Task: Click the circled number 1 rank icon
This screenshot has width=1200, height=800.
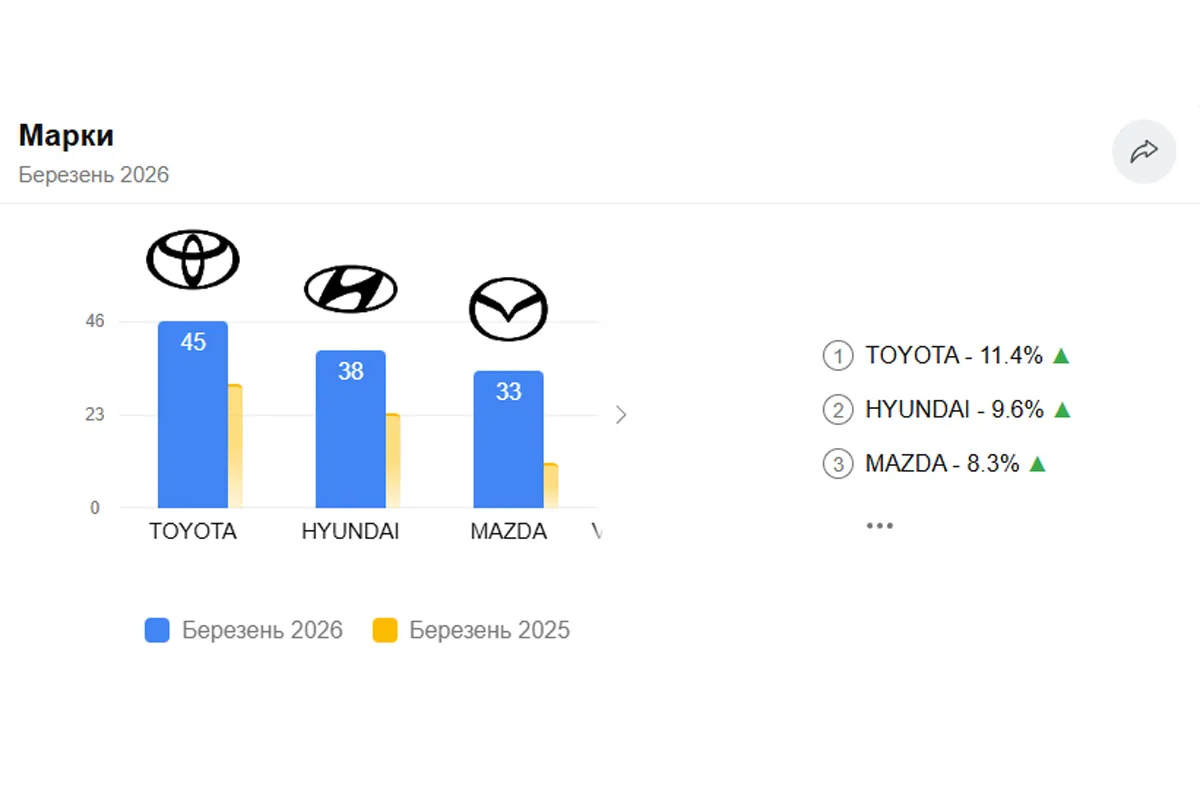Action: tap(837, 356)
